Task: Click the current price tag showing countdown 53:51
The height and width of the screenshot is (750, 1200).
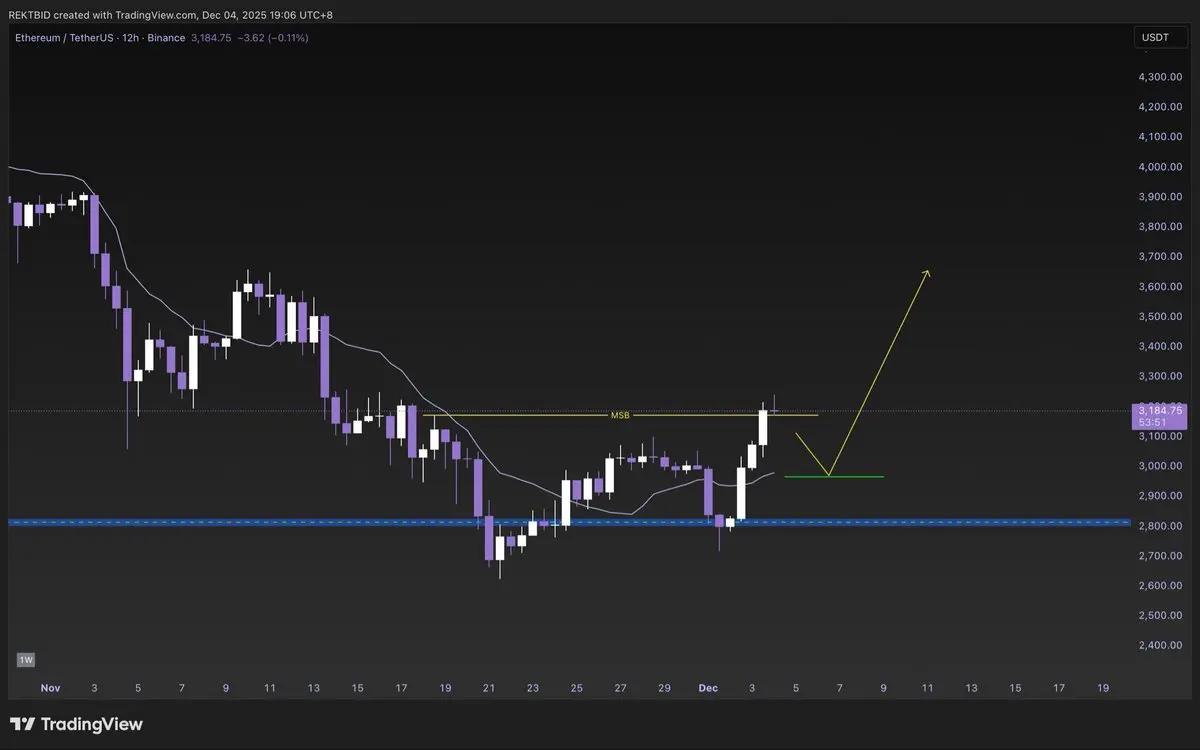Action: 1157,416
